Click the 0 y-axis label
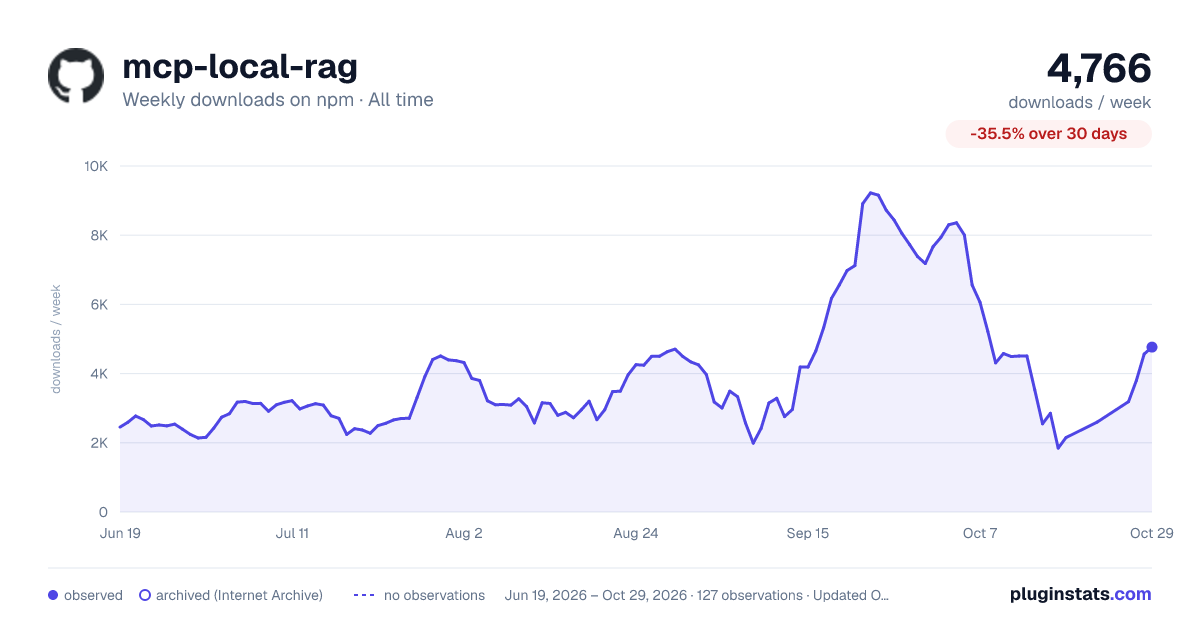The width and height of the screenshot is (1200, 630). (x=105, y=512)
